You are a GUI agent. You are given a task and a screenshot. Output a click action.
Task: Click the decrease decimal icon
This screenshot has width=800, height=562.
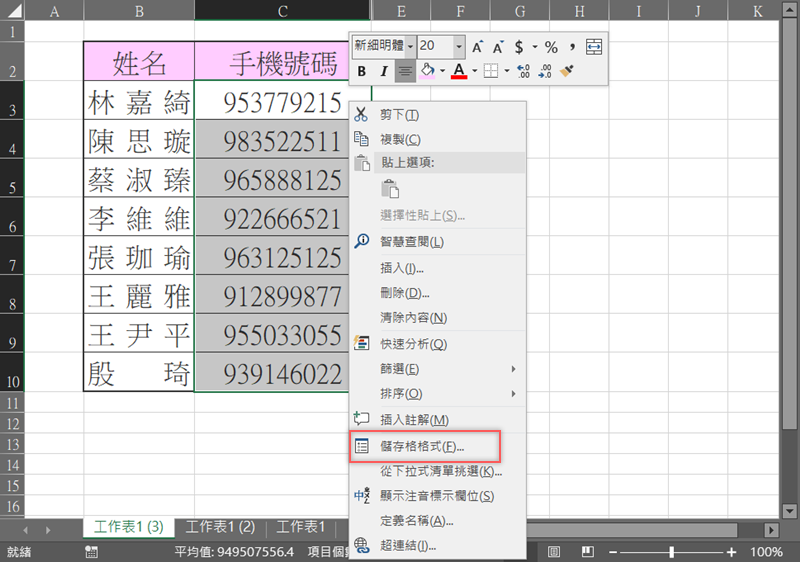[x=545, y=71]
